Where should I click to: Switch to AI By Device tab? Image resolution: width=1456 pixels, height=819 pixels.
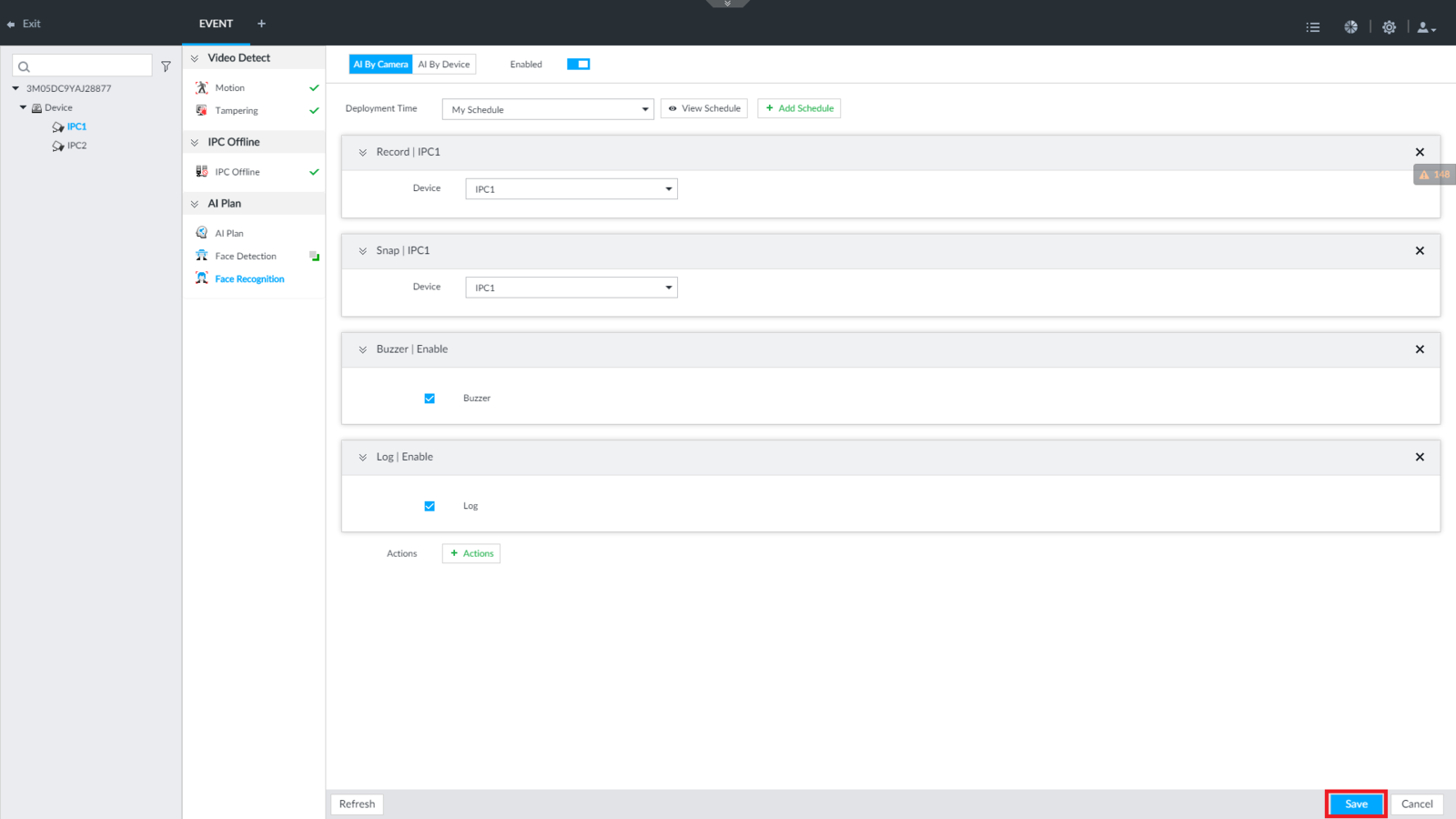click(x=444, y=65)
